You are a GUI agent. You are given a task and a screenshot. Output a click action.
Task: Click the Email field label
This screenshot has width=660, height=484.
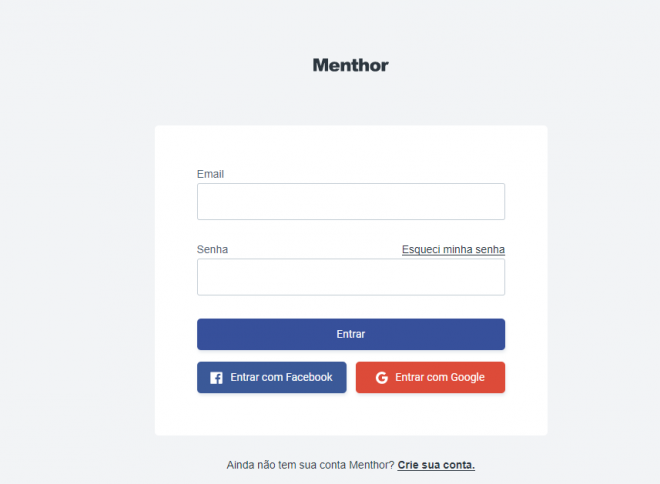pos(210,174)
